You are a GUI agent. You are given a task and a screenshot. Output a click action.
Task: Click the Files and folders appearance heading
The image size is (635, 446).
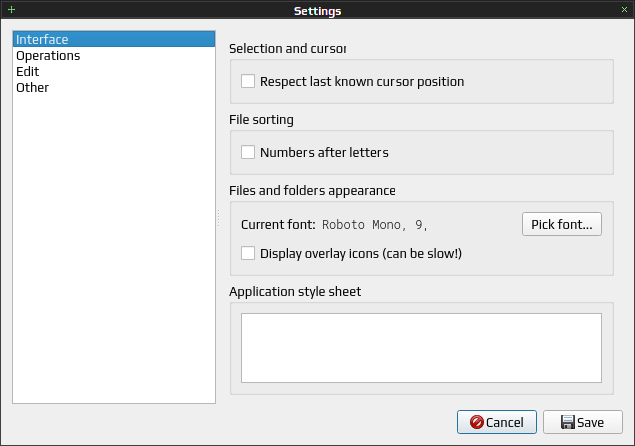[x=312, y=190]
